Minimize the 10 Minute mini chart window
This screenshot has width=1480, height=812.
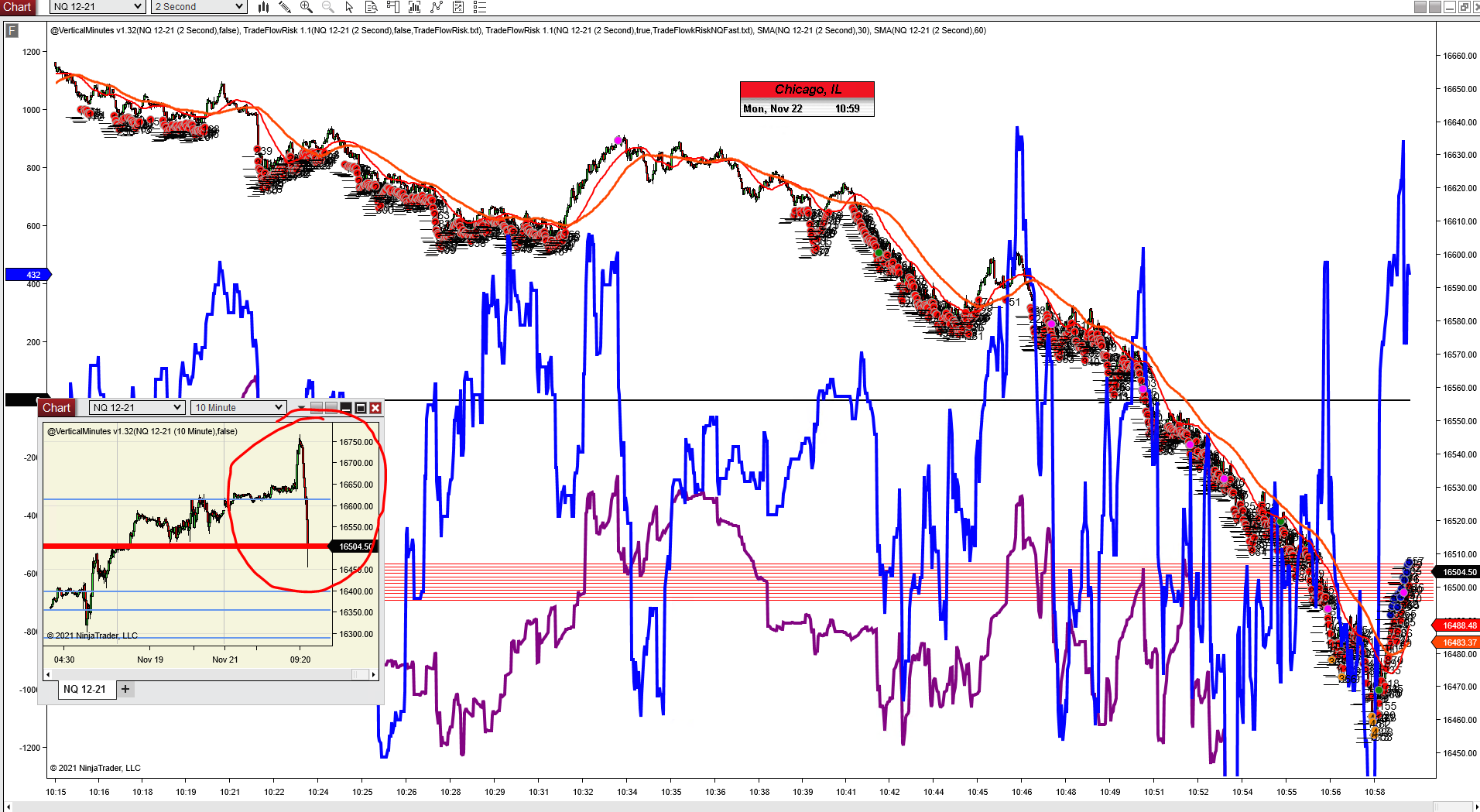pyautogui.click(x=346, y=408)
